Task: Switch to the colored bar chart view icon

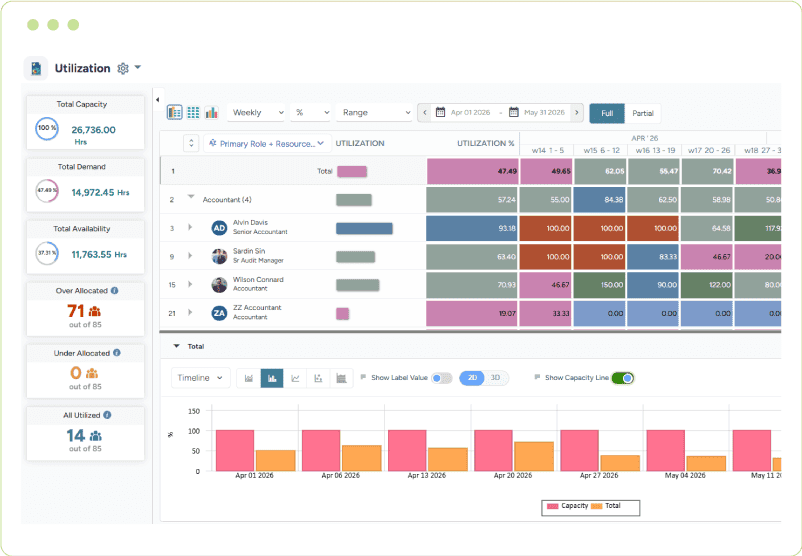Action: pyautogui.click(x=211, y=113)
